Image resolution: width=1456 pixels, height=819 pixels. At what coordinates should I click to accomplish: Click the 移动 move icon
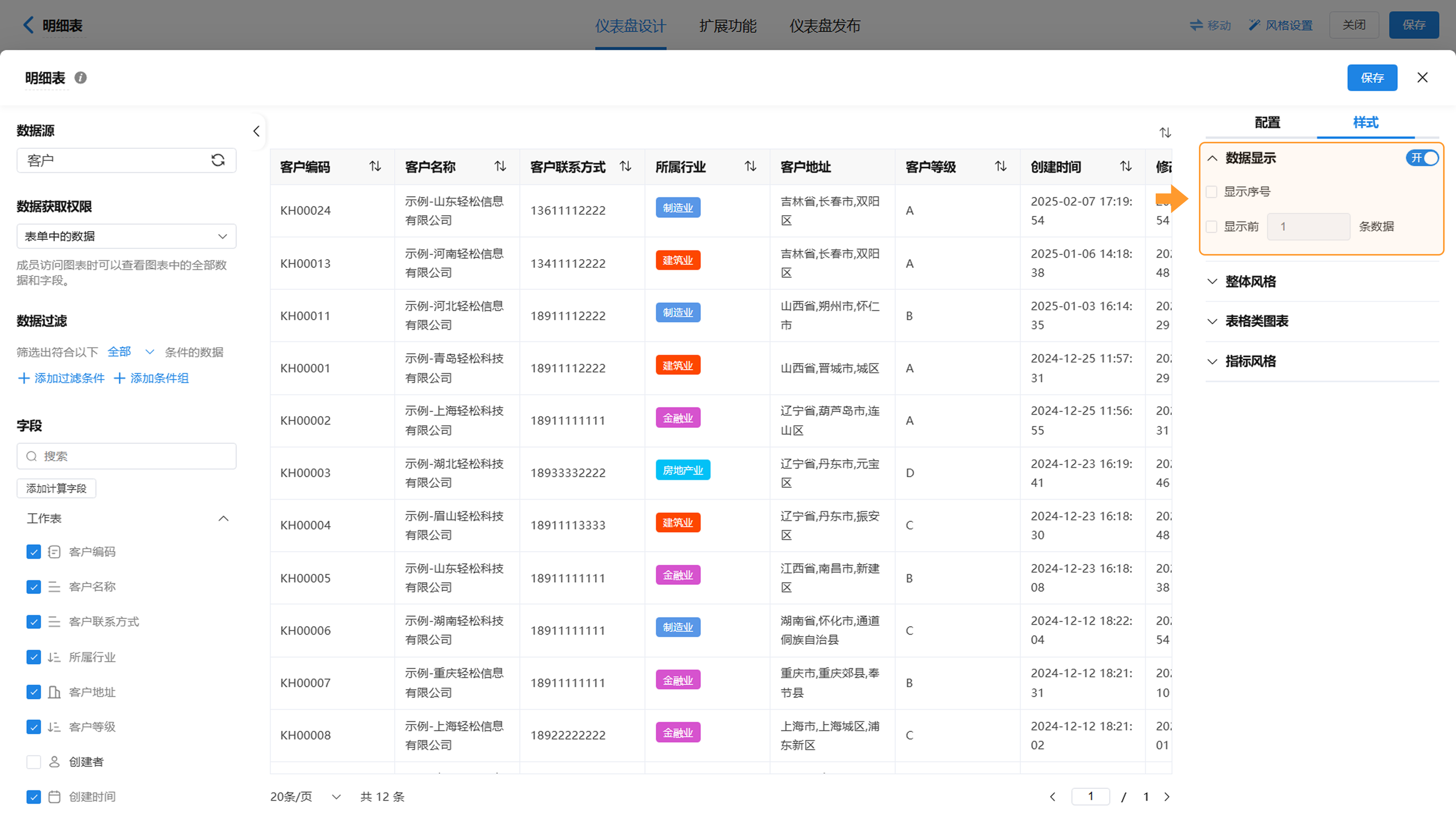(1197, 25)
